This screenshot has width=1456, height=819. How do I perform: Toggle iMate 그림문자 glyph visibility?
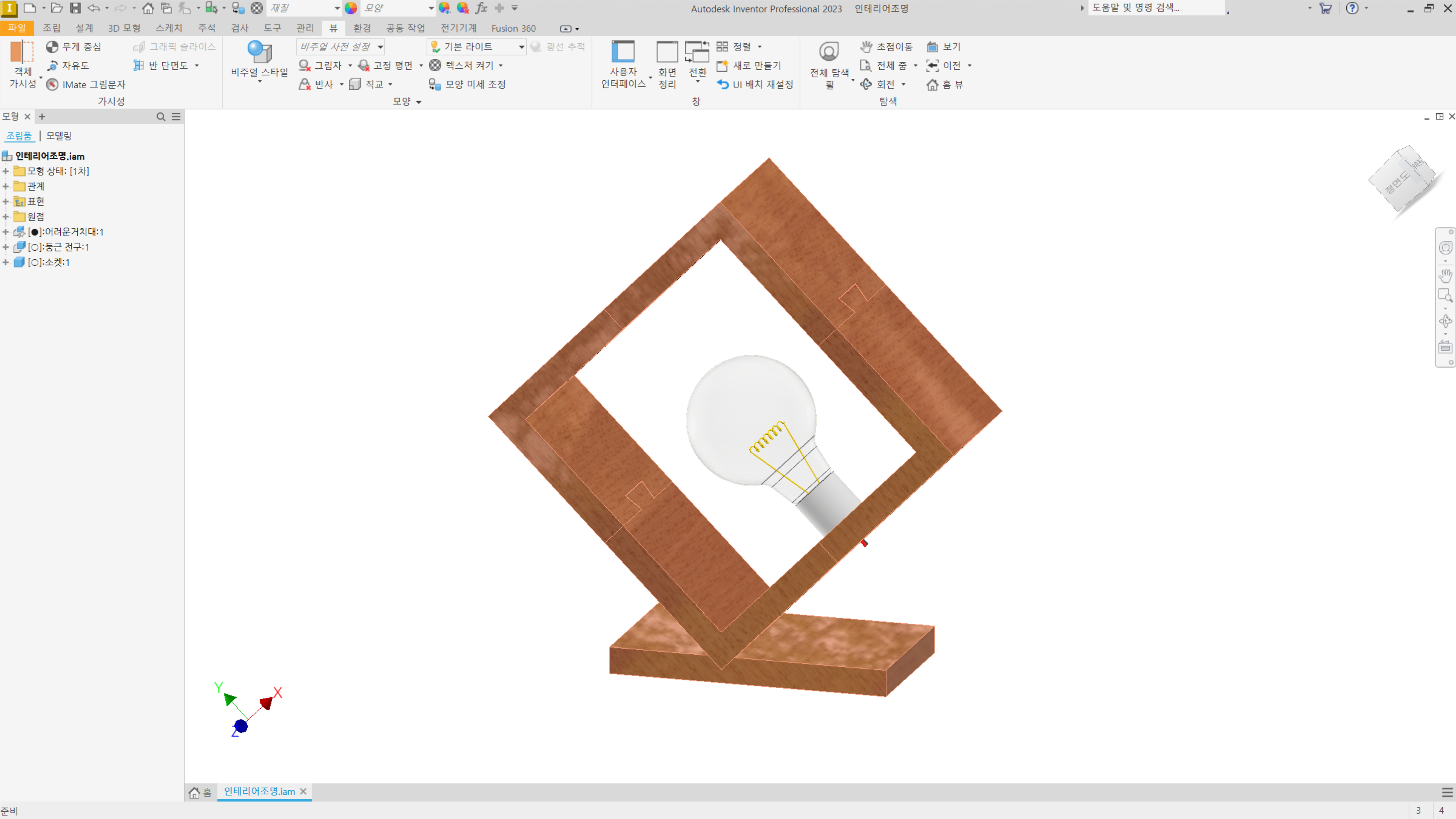click(x=86, y=84)
